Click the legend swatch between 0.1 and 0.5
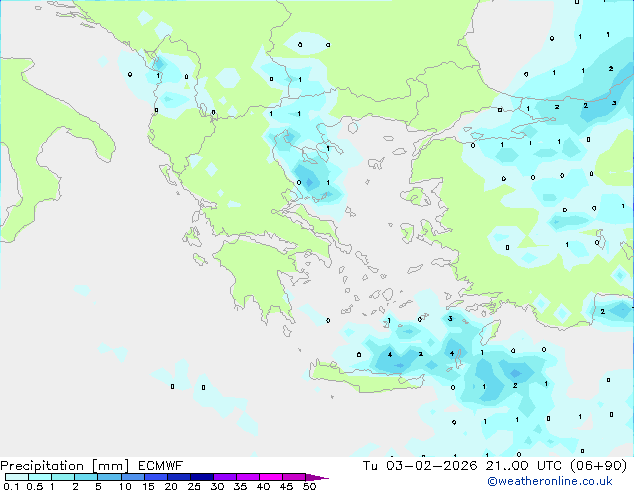The height and width of the screenshot is (490, 634). [x=17, y=477]
